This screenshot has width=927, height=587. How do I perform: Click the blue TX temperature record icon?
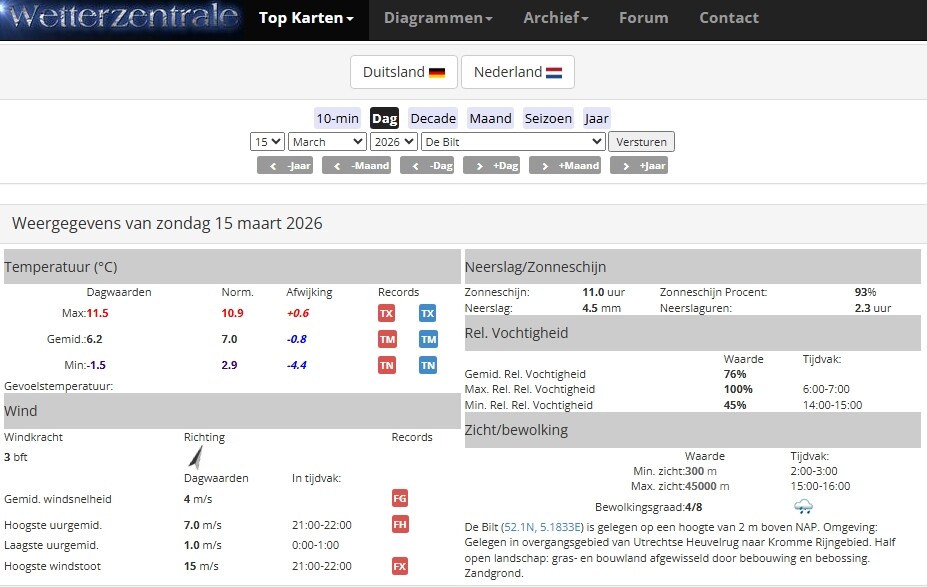point(428,313)
